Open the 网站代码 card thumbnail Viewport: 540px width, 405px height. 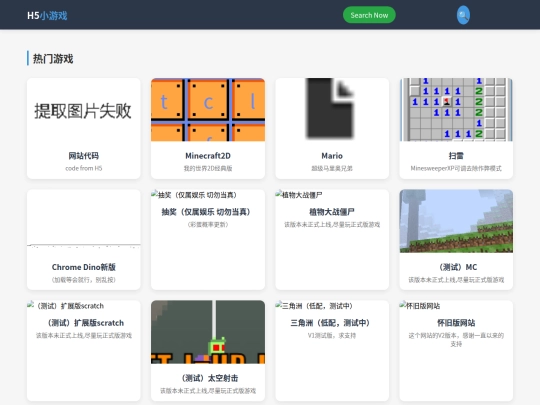click(84, 110)
